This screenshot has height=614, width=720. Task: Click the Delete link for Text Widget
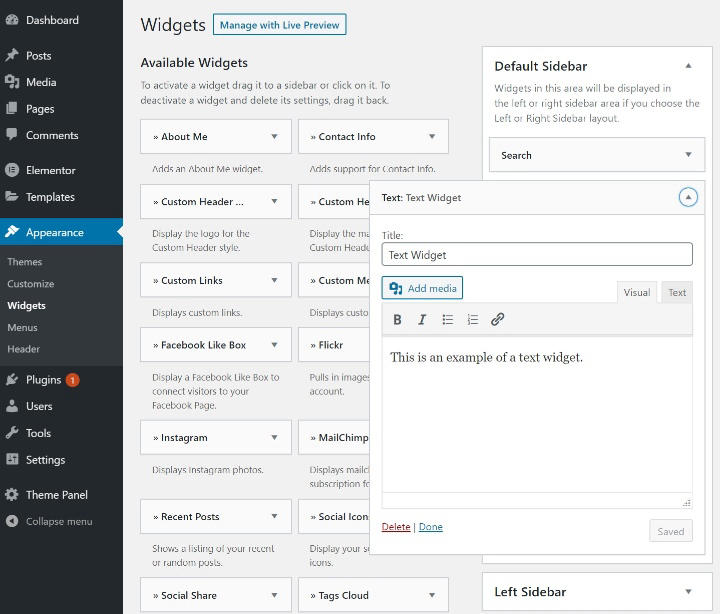(396, 527)
